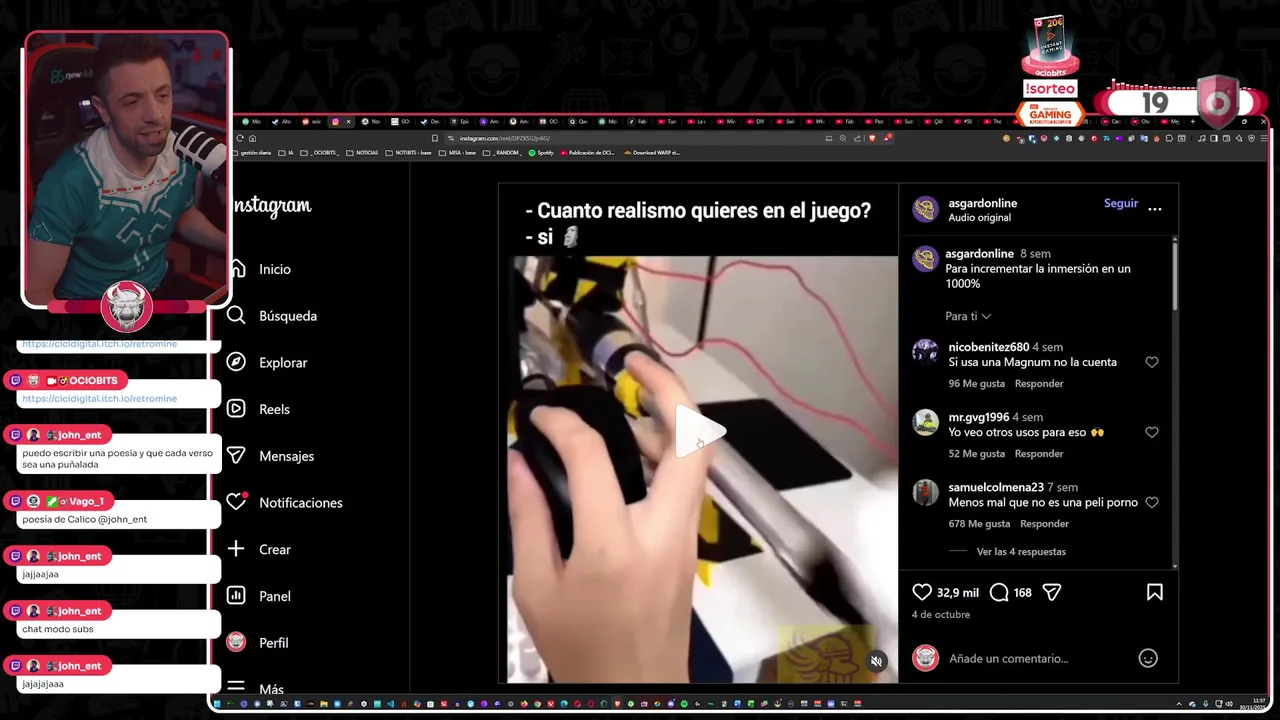This screenshot has width=1280, height=720.
Task: Open mr.gvg1996 profile from comment
Action: [979, 417]
